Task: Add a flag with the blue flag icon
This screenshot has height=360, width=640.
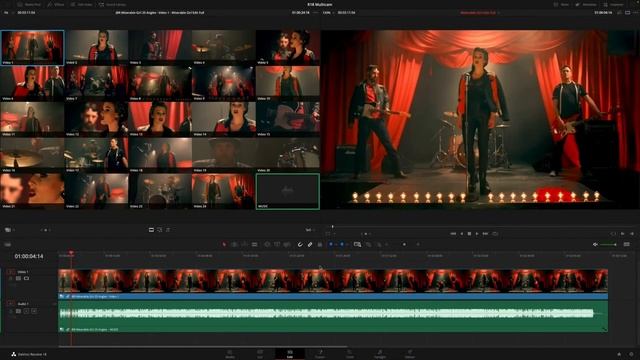Action: (x=331, y=244)
